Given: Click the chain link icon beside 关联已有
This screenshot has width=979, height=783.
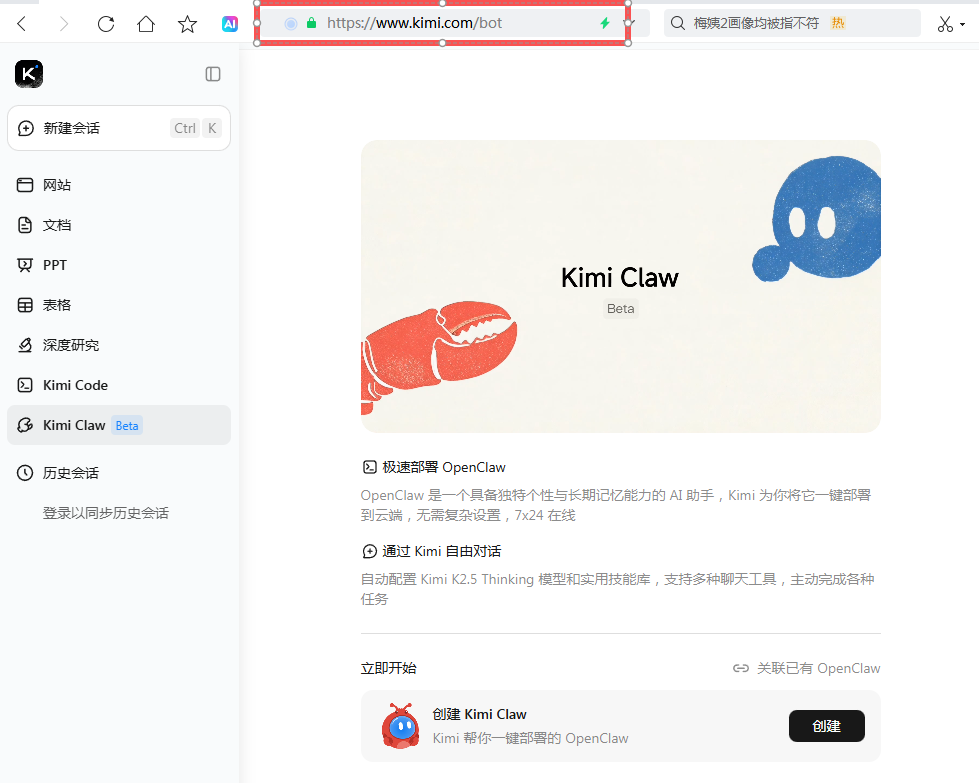Looking at the screenshot, I should tap(740, 668).
